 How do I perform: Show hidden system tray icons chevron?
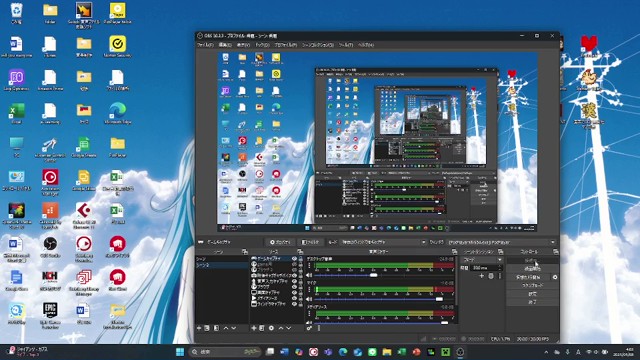(546, 352)
